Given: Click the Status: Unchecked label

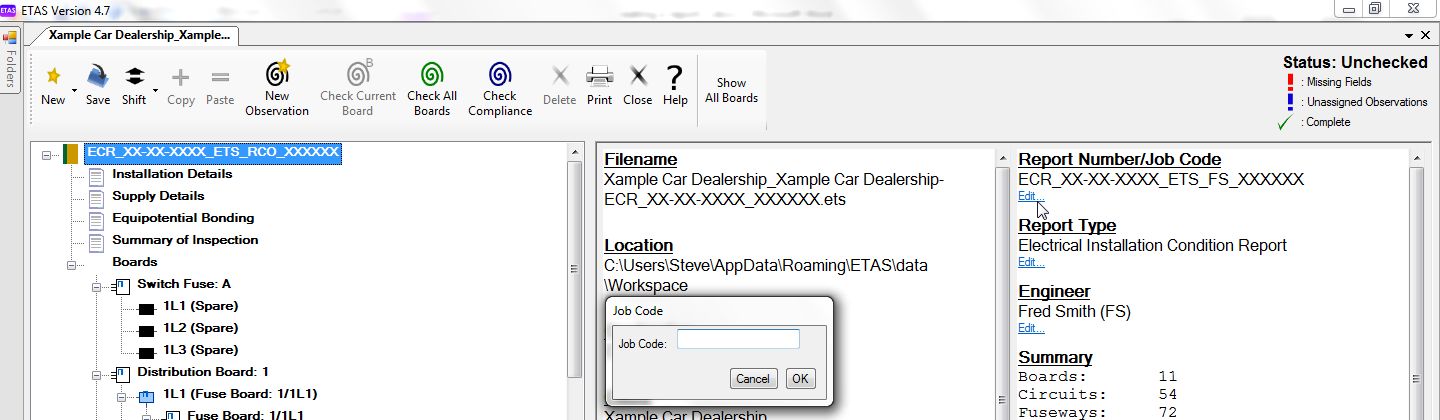Looking at the screenshot, I should click(x=1355, y=62).
